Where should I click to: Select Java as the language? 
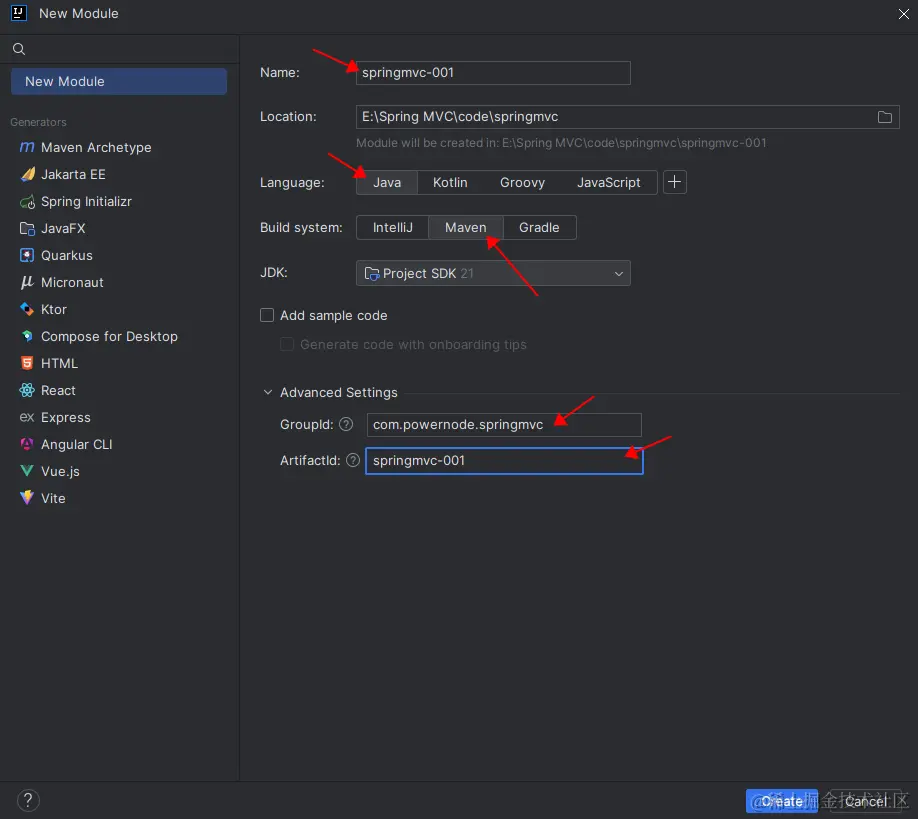click(x=387, y=183)
